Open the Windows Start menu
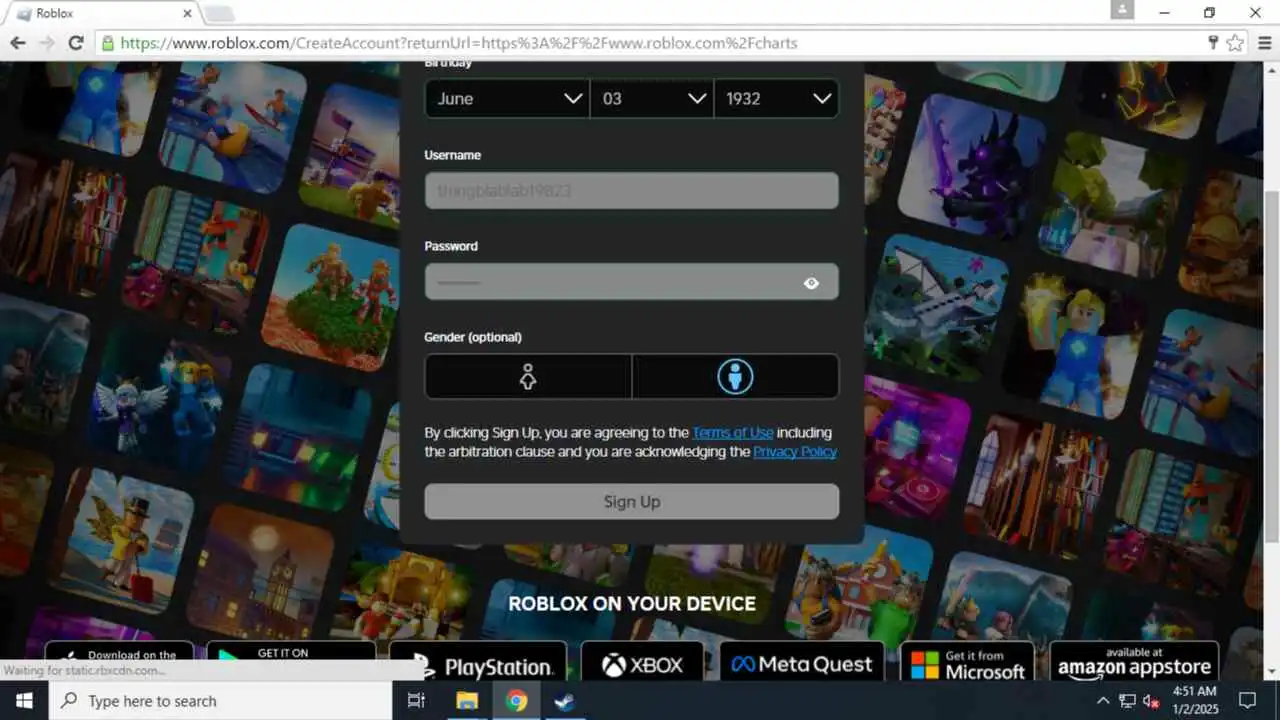Viewport: 1280px width, 720px height. 24,701
